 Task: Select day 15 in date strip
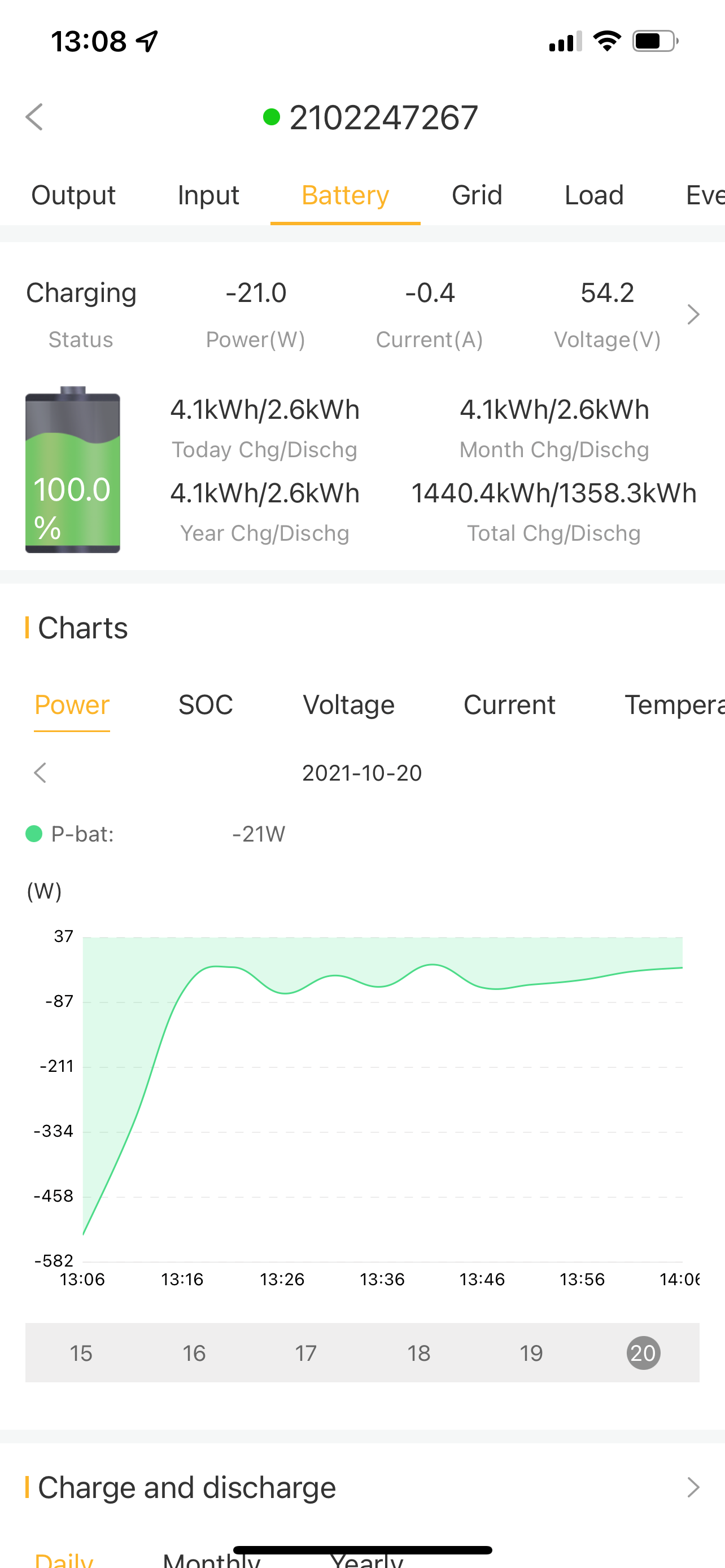80,1353
